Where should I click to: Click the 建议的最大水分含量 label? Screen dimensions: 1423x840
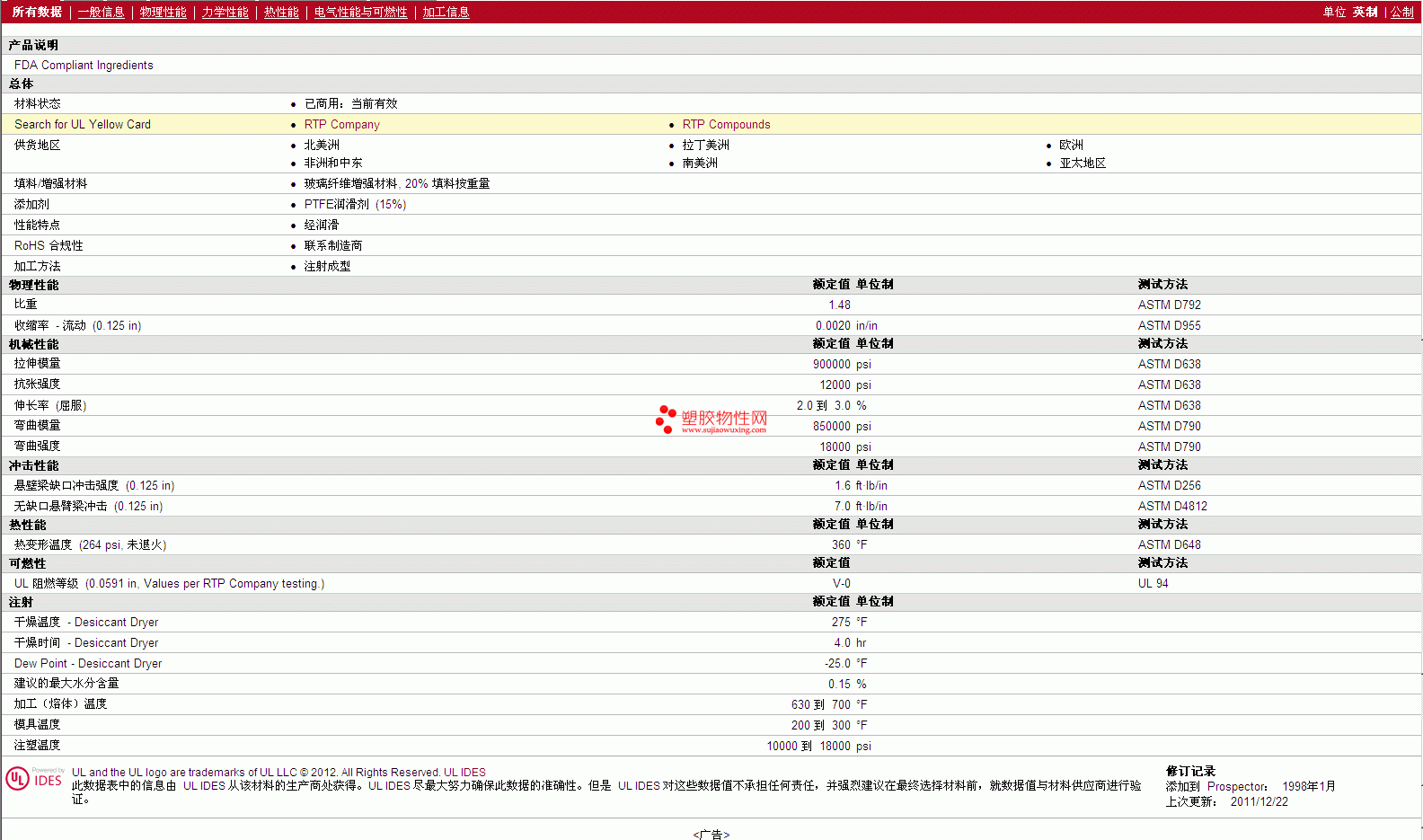pyautogui.click(x=66, y=684)
